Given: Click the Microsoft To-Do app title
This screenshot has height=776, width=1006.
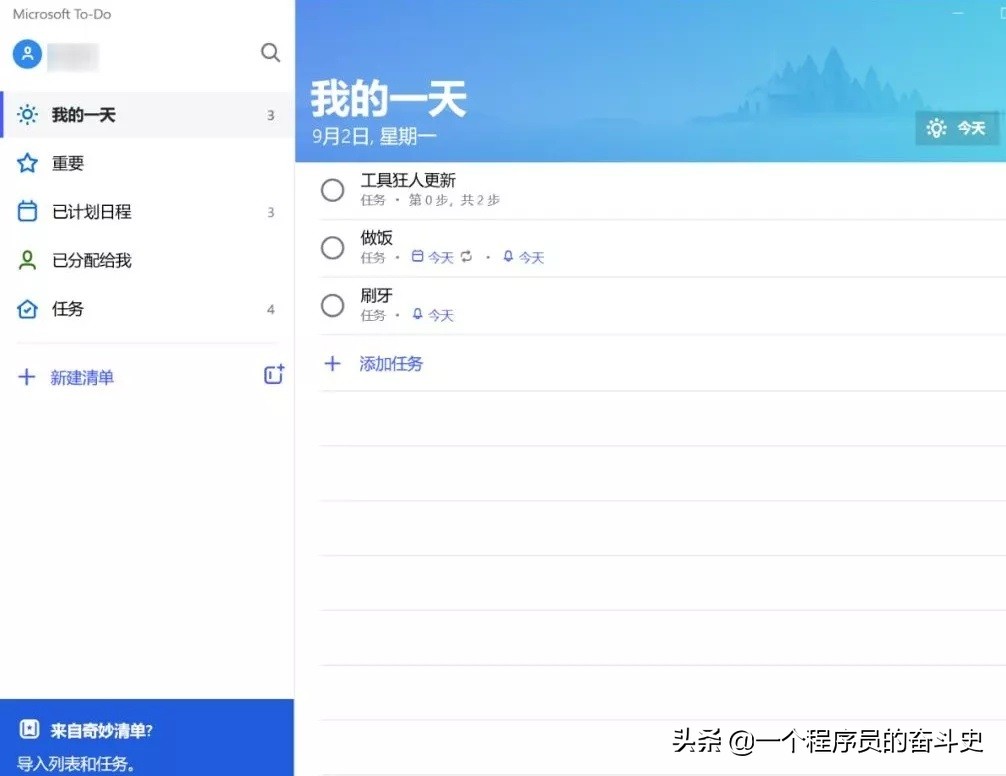Looking at the screenshot, I should click(x=62, y=14).
